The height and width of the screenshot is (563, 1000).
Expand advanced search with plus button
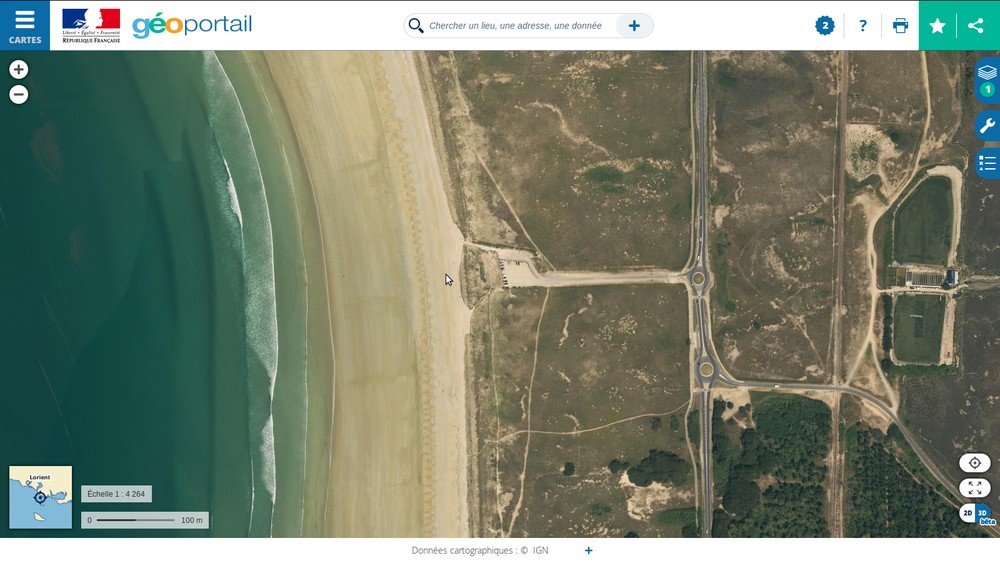point(634,26)
